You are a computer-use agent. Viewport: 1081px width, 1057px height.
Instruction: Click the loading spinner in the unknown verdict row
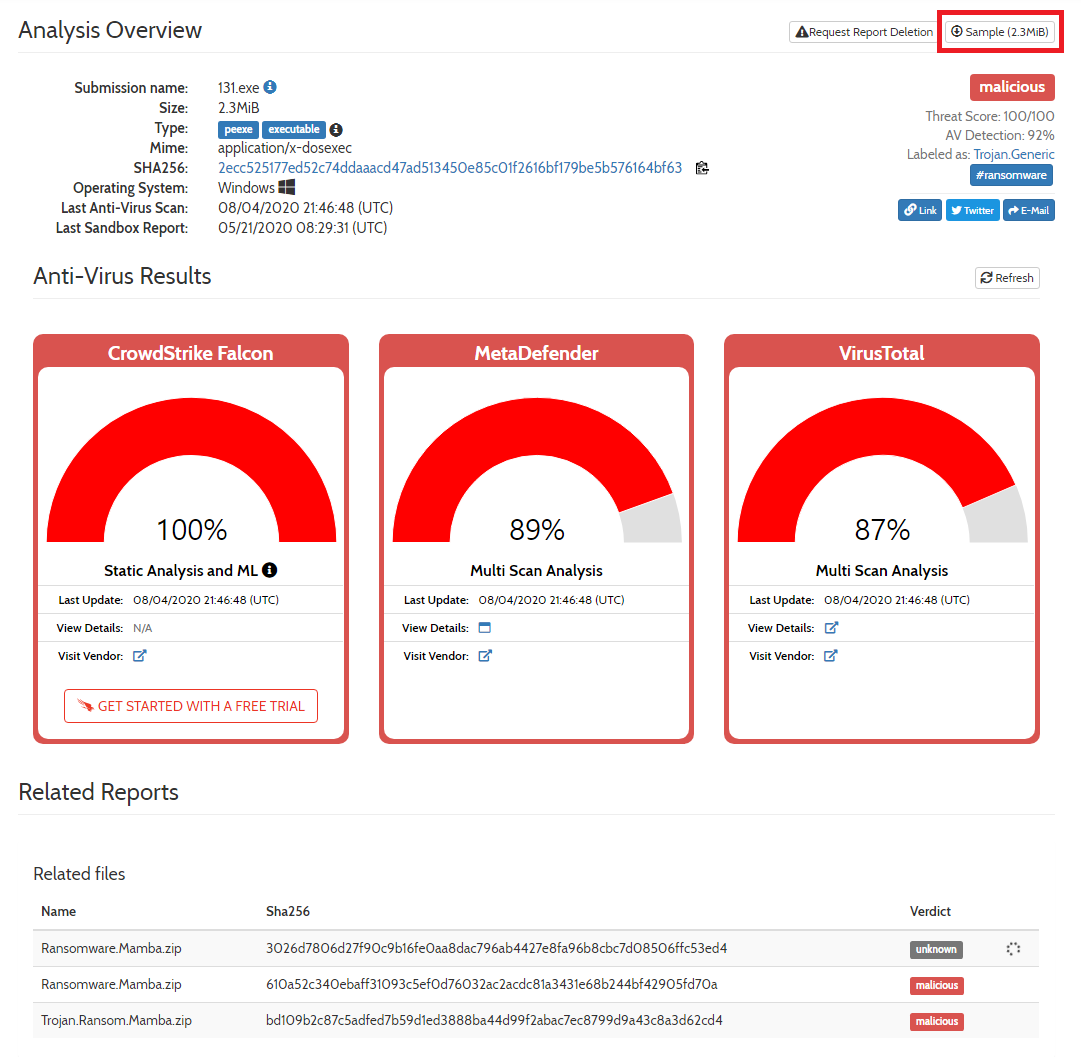click(x=1013, y=949)
